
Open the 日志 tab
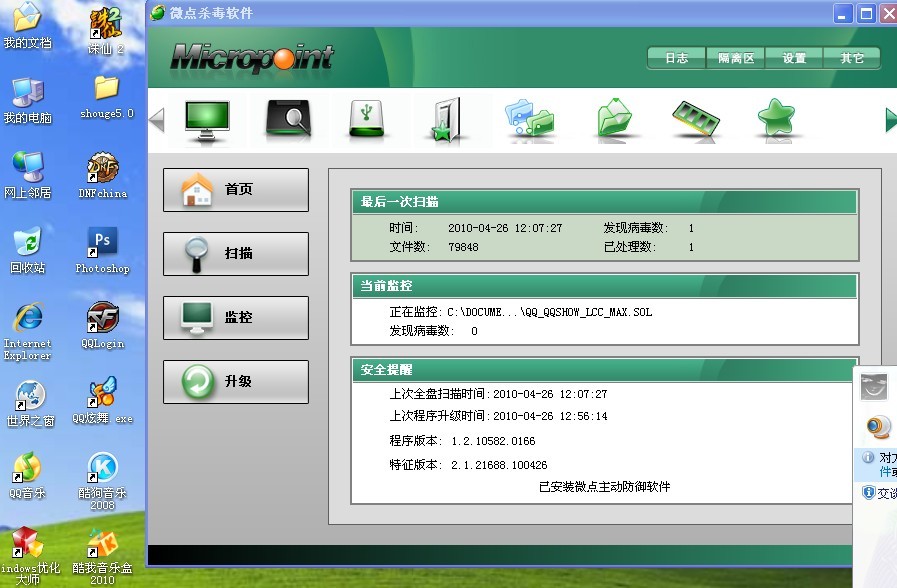[x=677, y=58]
